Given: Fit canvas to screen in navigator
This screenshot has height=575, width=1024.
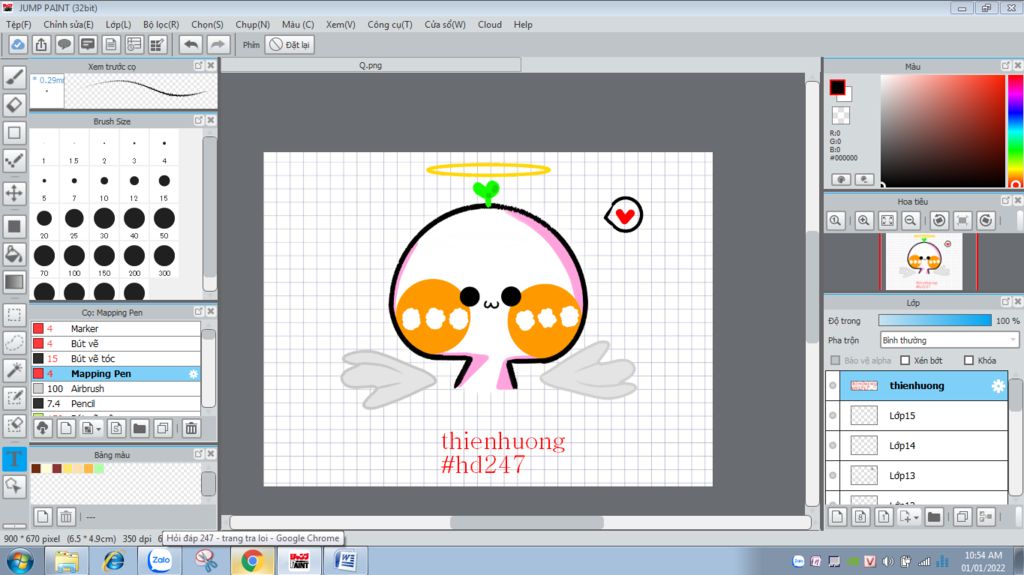Looking at the screenshot, I should coord(888,221).
